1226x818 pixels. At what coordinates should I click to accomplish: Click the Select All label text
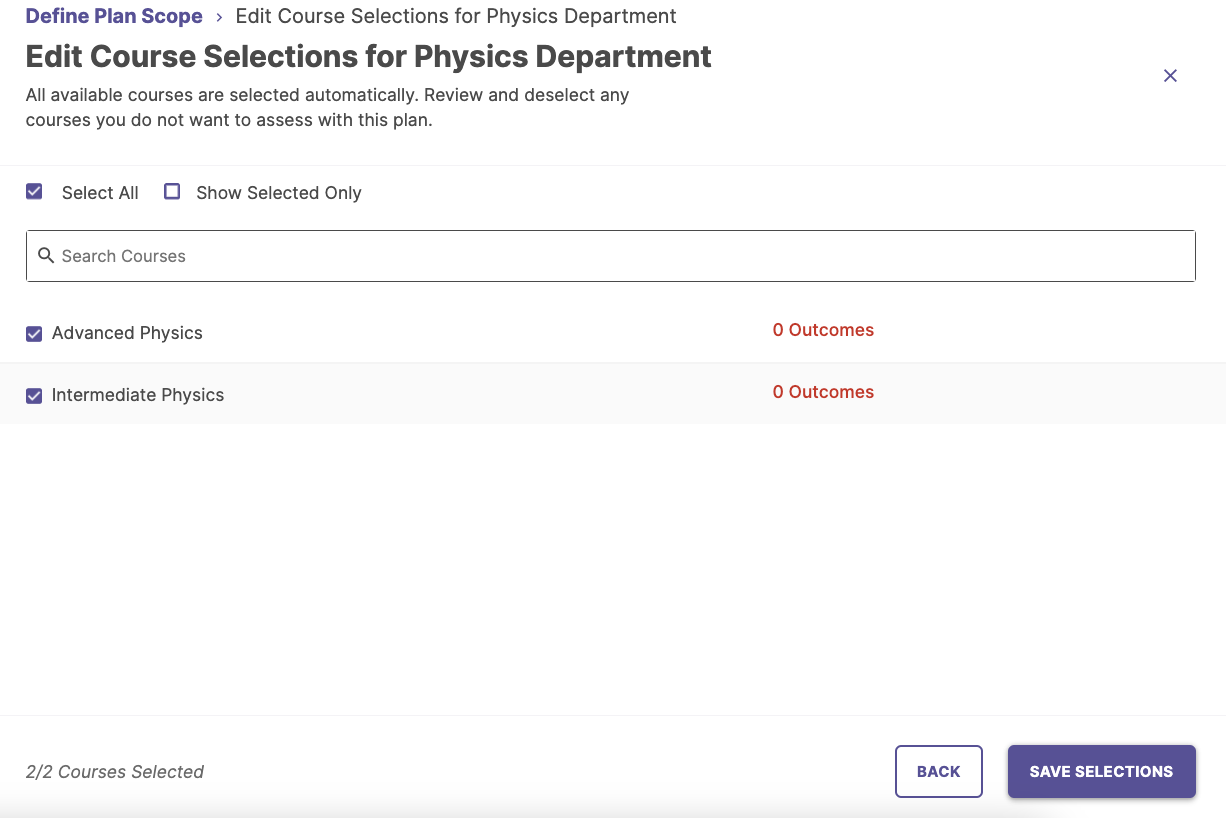pyautogui.click(x=100, y=192)
